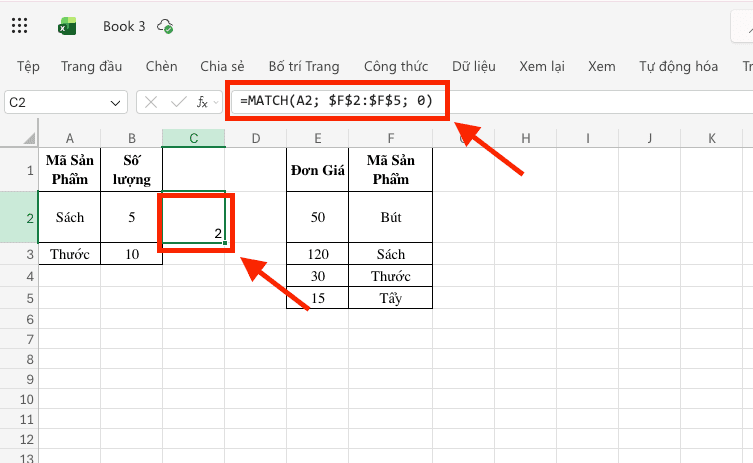Screen dimensions: 753x463
Task: Click cell E4 with value 30
Action: point(317,276)
